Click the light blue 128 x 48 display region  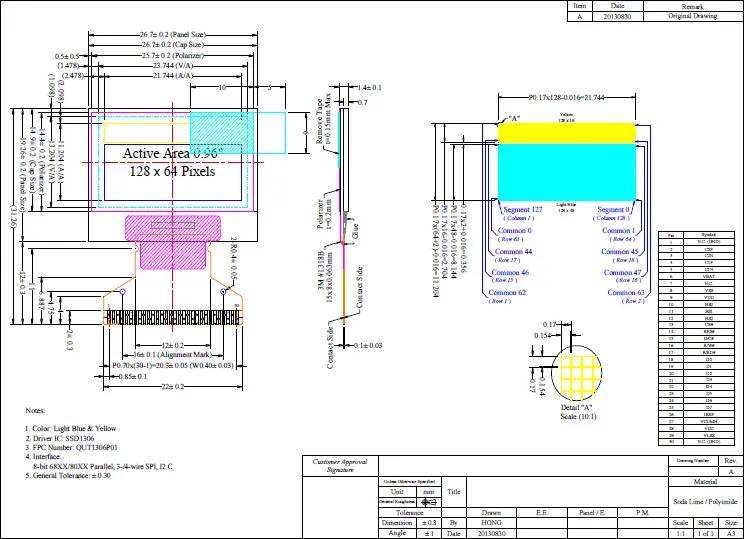[x=567, y=172]
